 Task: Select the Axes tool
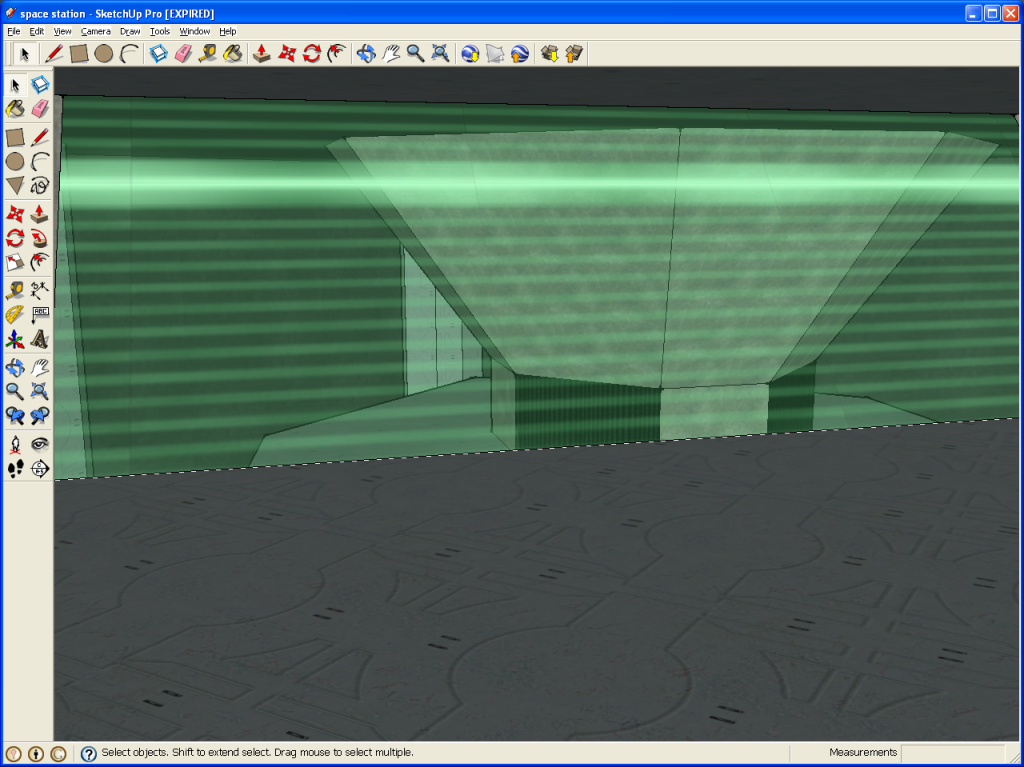tap(15, 339)
